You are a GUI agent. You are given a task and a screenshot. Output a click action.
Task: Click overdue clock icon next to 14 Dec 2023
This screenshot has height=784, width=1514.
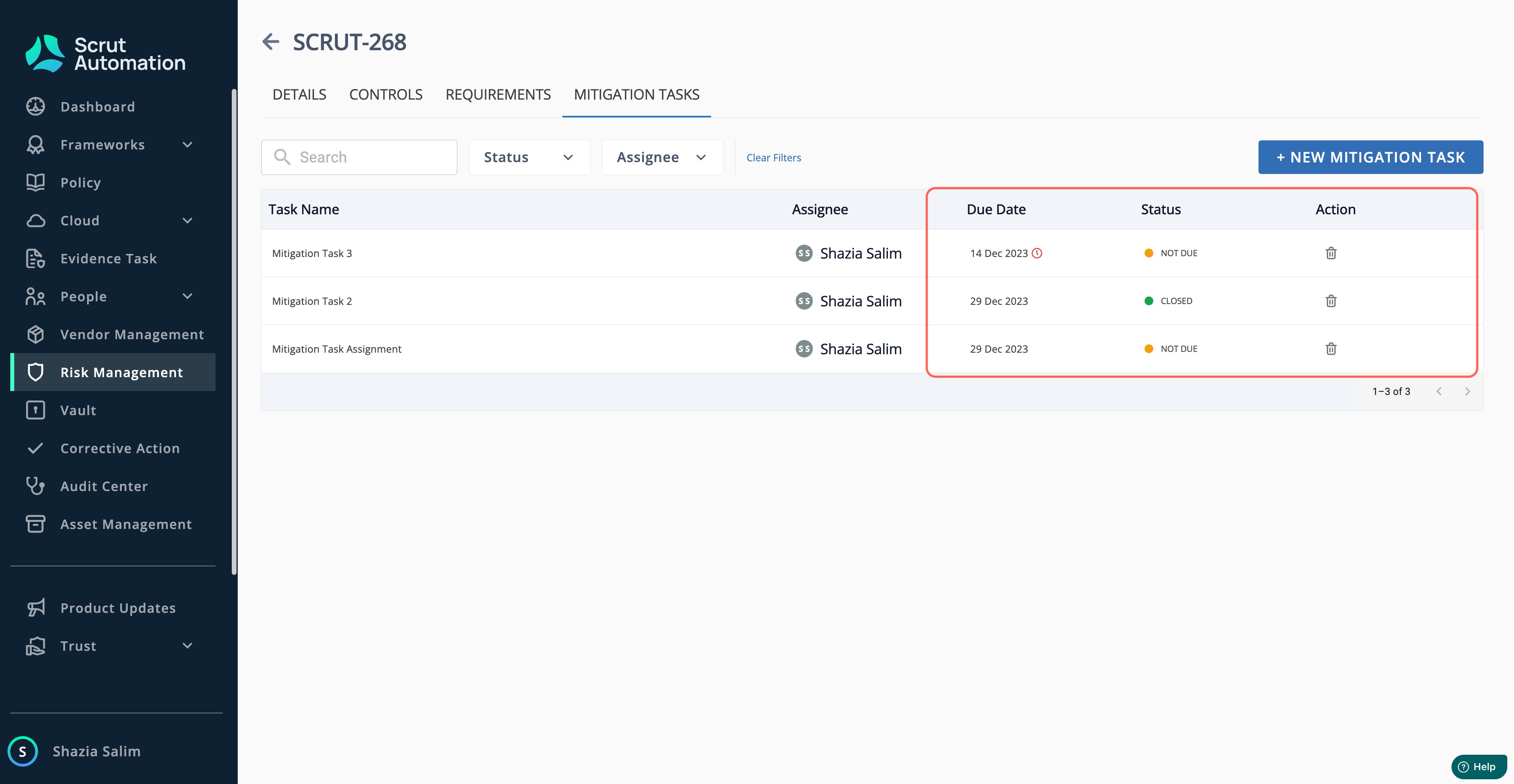pos(1037,253)
